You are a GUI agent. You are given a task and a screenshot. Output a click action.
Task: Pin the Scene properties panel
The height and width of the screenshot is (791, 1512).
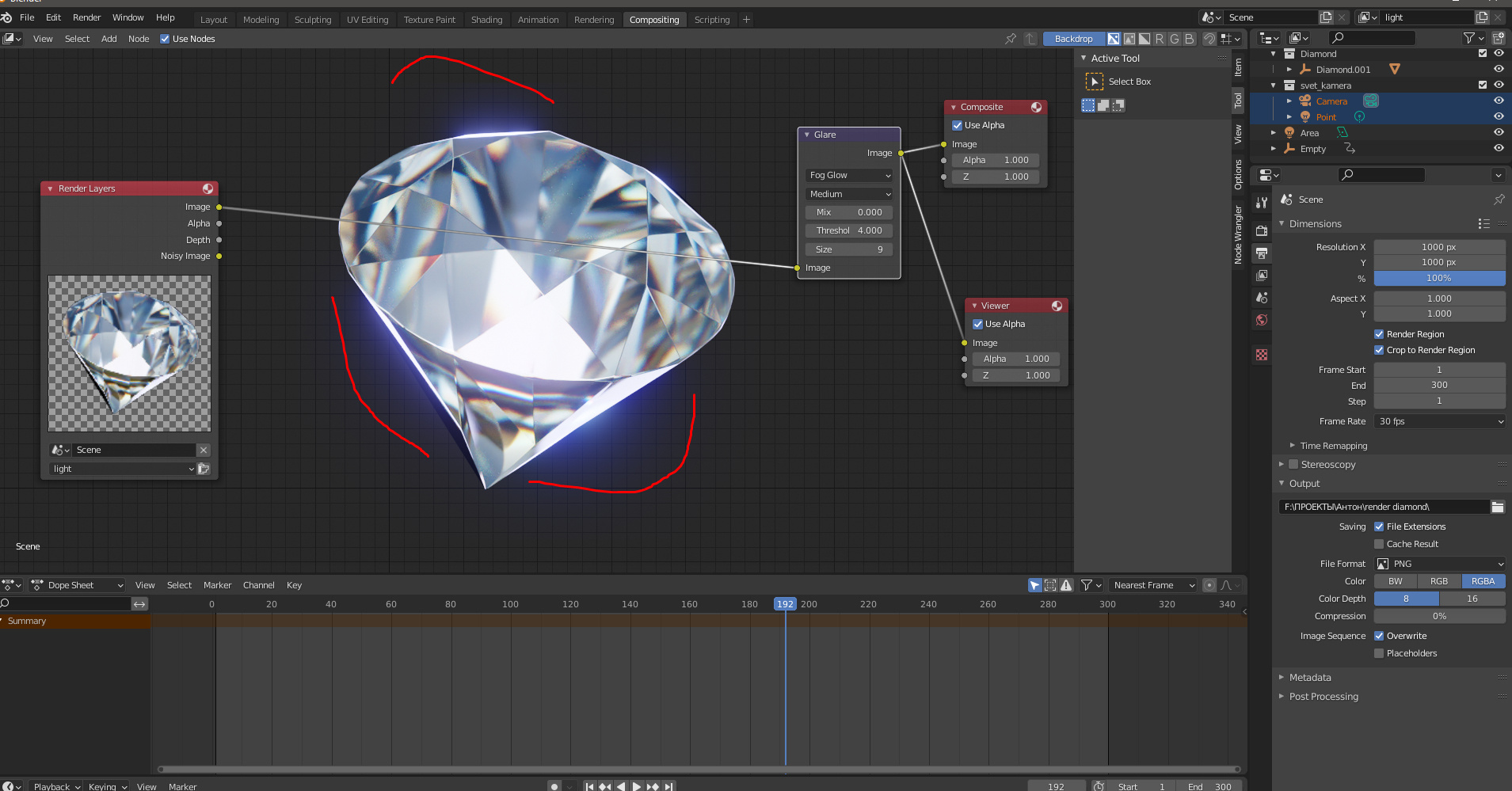point(1499,200)
